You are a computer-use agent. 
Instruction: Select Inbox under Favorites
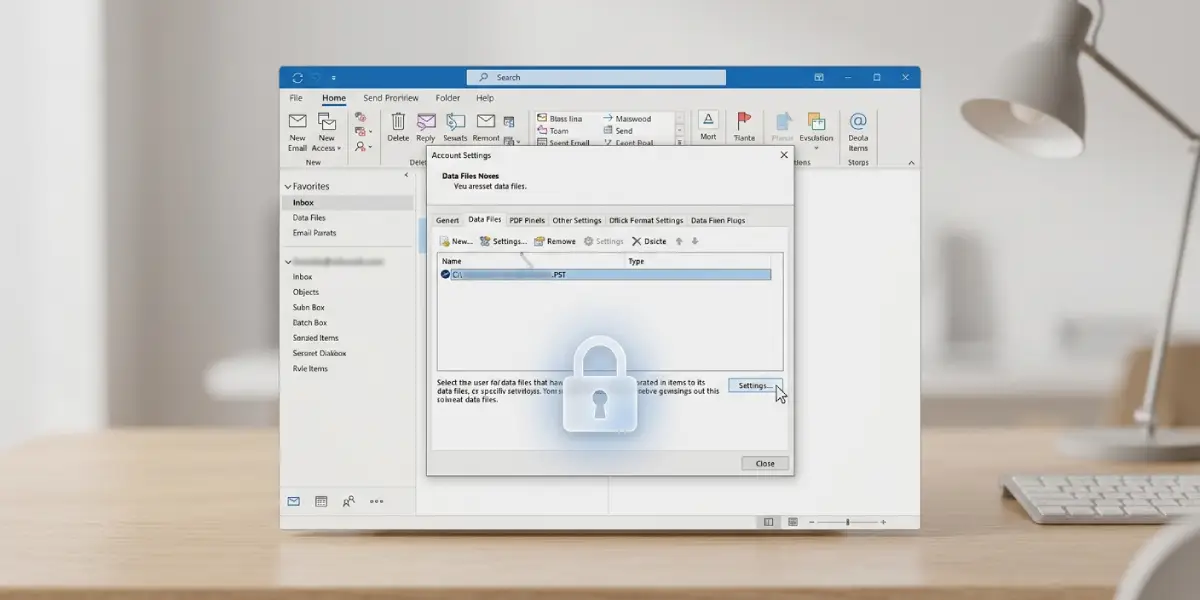click(347, 202)
